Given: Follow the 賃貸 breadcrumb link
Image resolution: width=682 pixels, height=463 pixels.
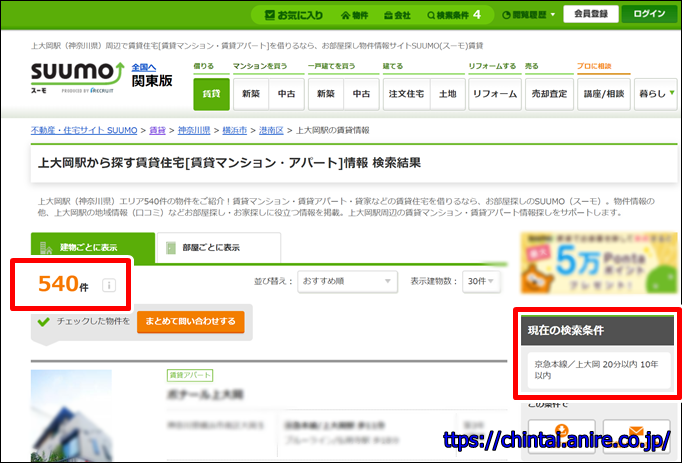Looking at the screenshot, I should [x=157, y=130].
